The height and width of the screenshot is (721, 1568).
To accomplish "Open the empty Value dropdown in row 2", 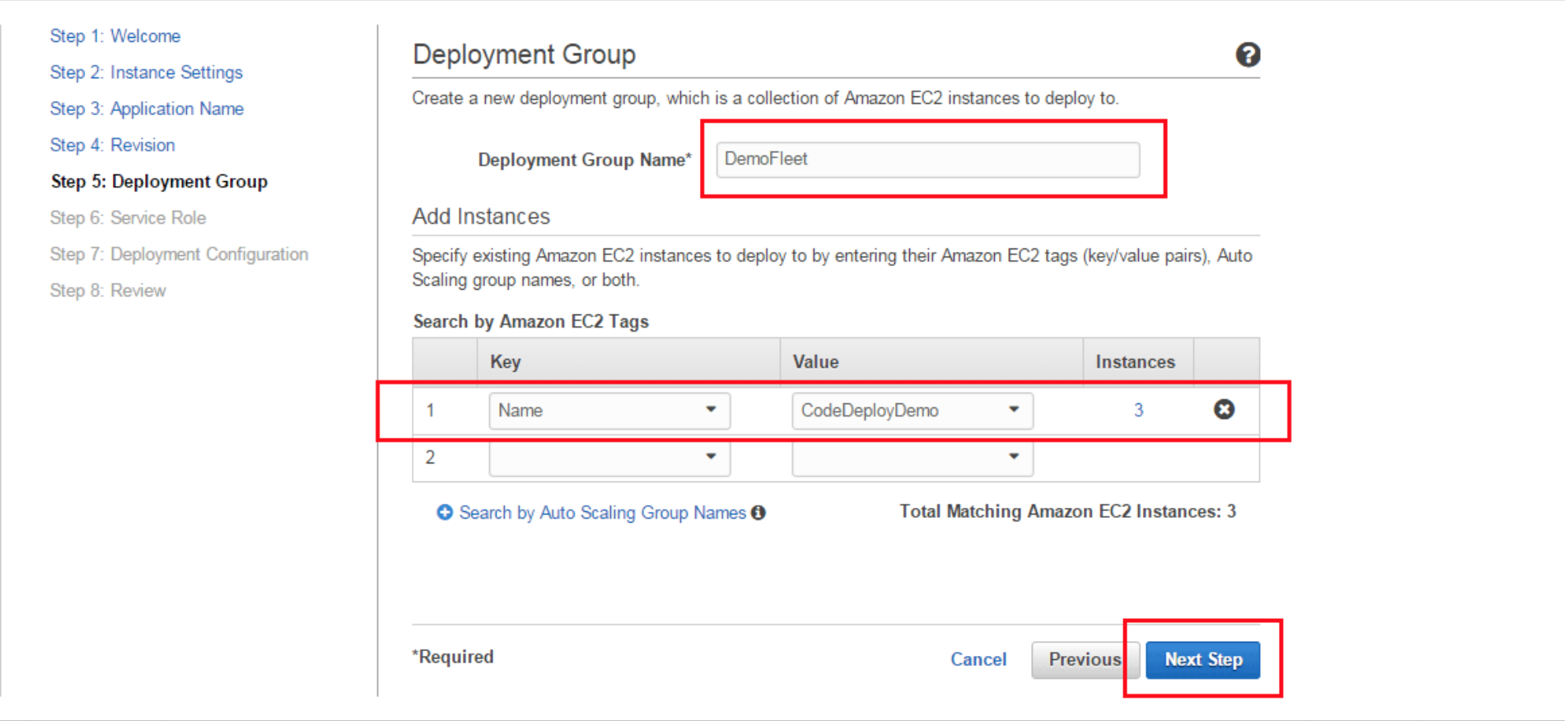I will (x=912, y=457).
